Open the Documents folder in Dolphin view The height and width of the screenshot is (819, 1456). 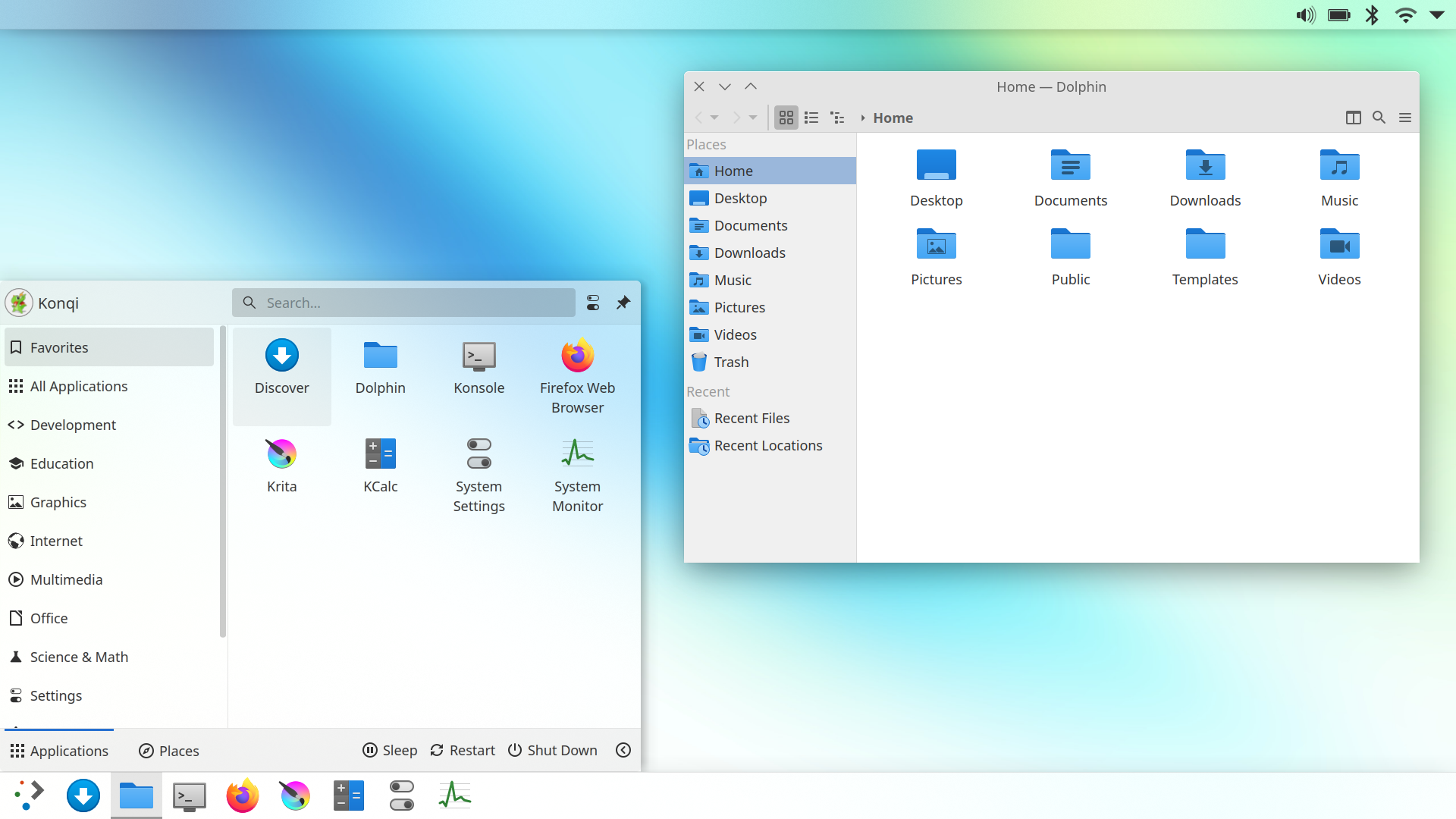(1071, 177)
